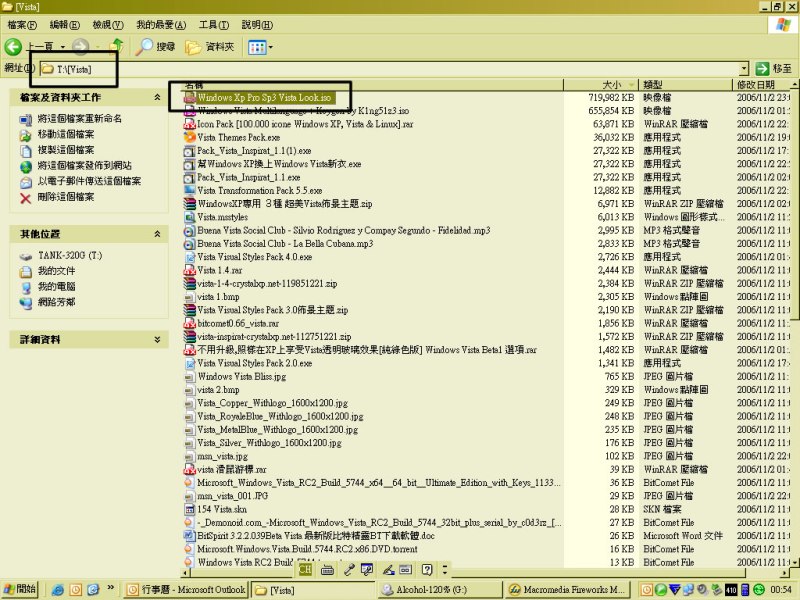Select Vista Visual Styles Pack 4.0.exe icon
The width and height of the screenshot is (800, 600).
(x=190, y=257)
